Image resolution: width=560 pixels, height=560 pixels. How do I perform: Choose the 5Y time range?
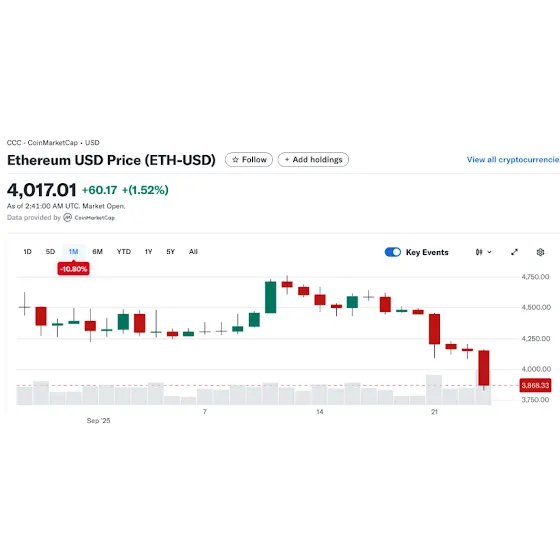point(171,252)
